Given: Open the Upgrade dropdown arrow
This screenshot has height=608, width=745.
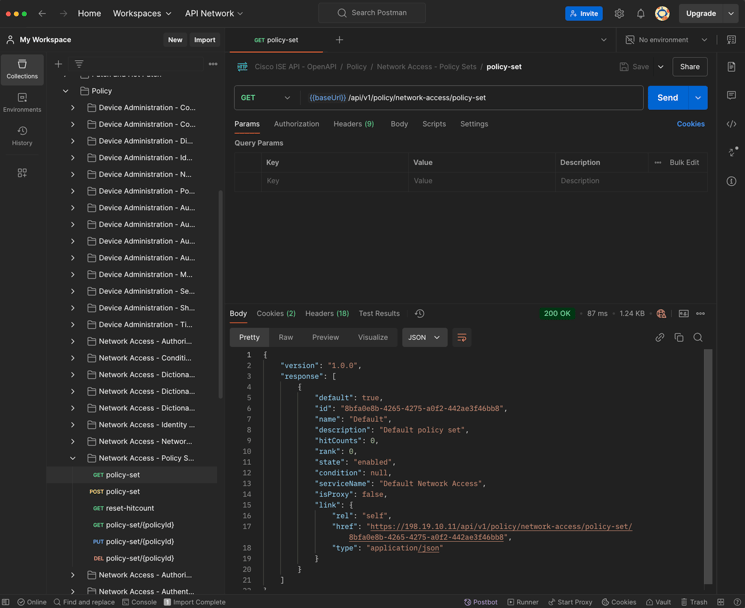Looking at the screenshot, I should click(731, 13).
